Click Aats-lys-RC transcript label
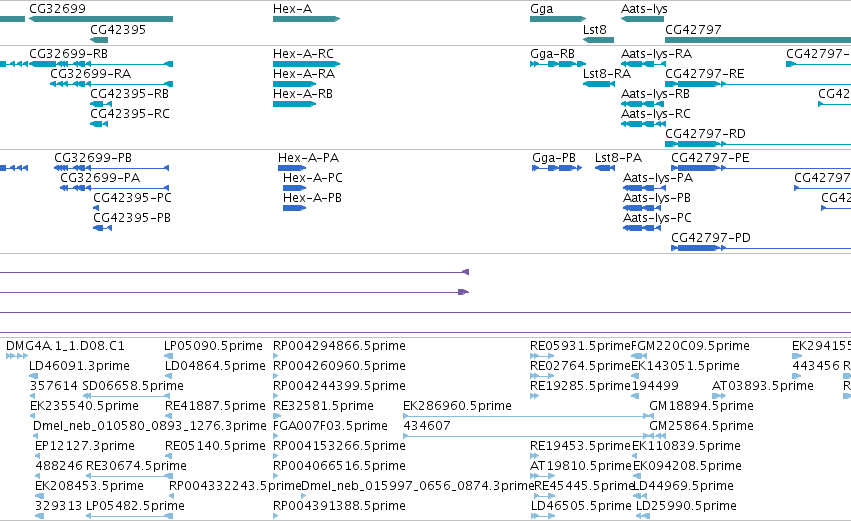This screenshot has height=521, width=851. tap(656, 114)
